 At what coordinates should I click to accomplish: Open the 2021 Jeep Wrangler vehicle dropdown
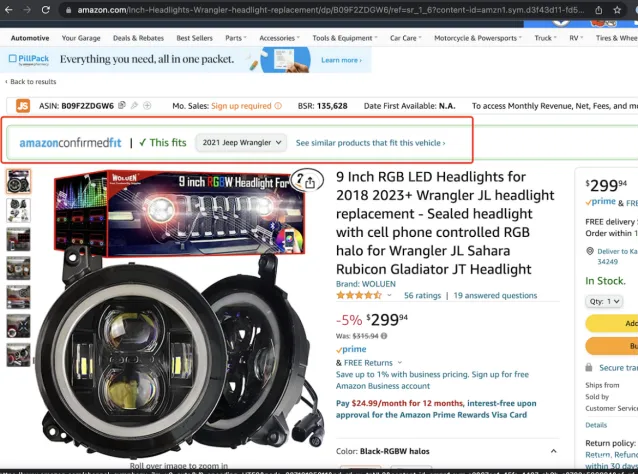(x=241, y=143)
